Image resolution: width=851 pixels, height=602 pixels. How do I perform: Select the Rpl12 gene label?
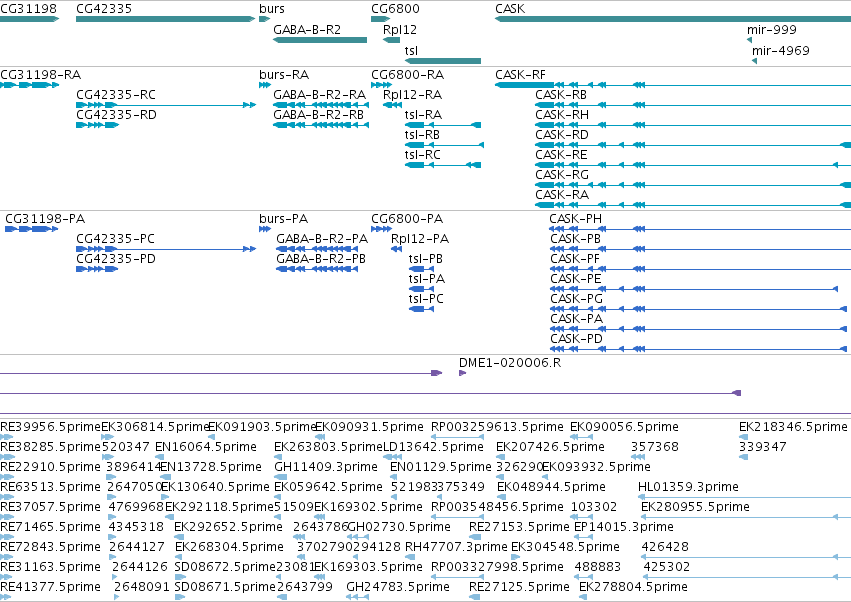click(400, 30)
